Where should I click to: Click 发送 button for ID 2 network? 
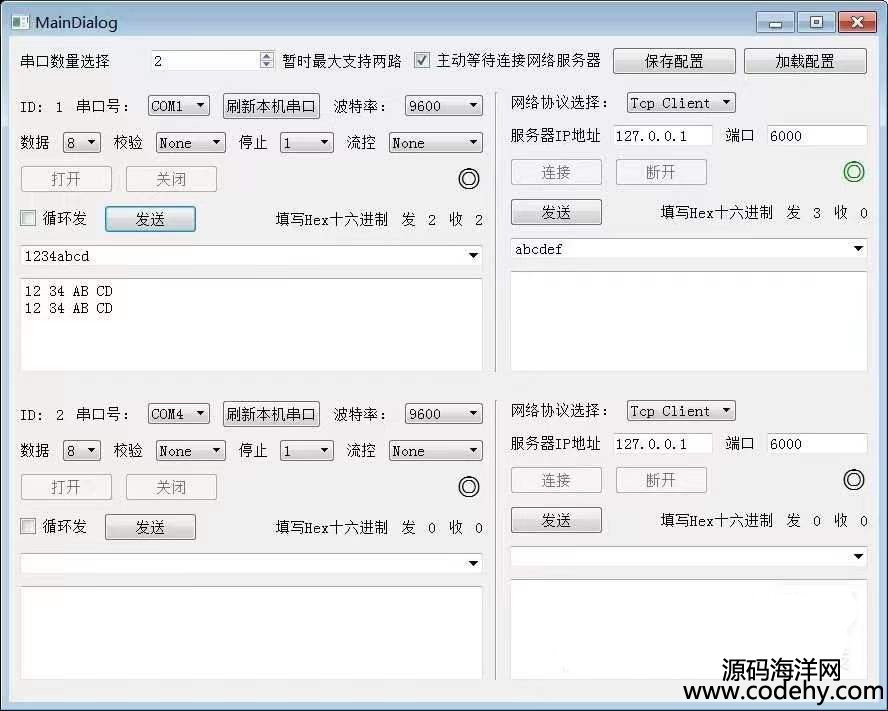[556, 520]
